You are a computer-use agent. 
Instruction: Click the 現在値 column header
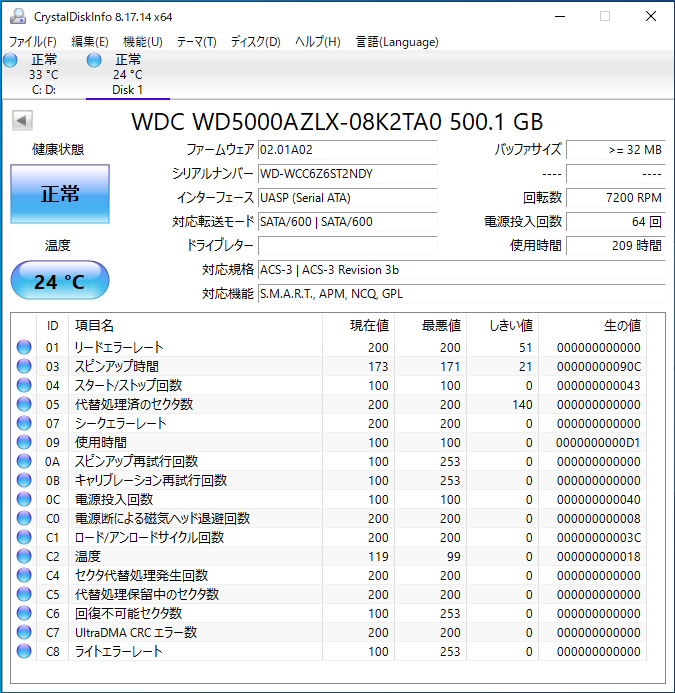tap(358, 326)
